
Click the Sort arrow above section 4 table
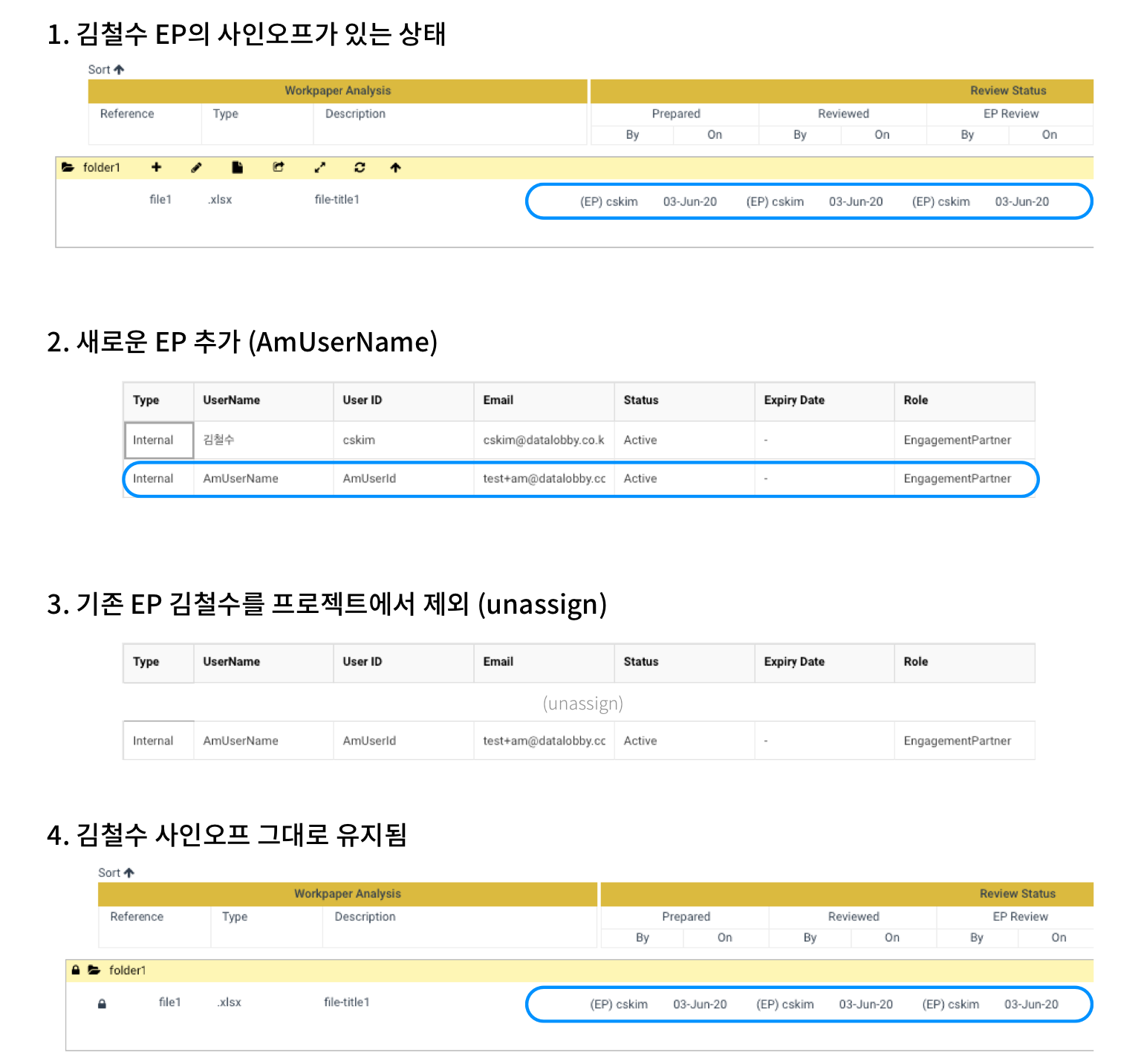(129, 872)
